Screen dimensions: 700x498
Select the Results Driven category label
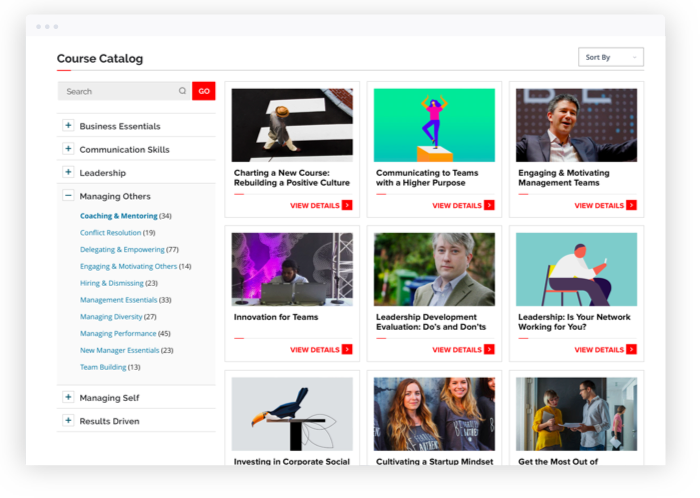pyautogui.click(x=109, y=421)
